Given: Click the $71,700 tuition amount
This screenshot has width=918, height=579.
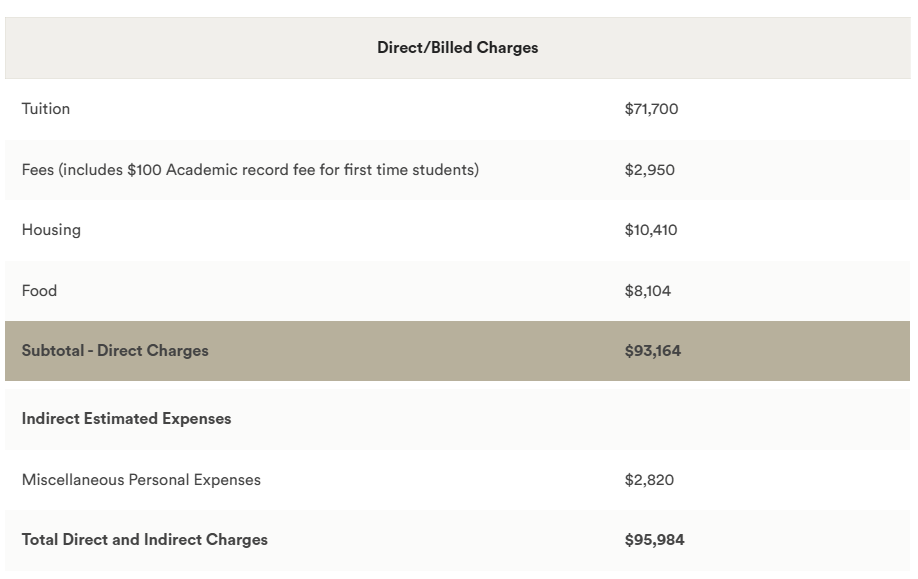Looking at the screenshot, I should (x=651, y=109).
